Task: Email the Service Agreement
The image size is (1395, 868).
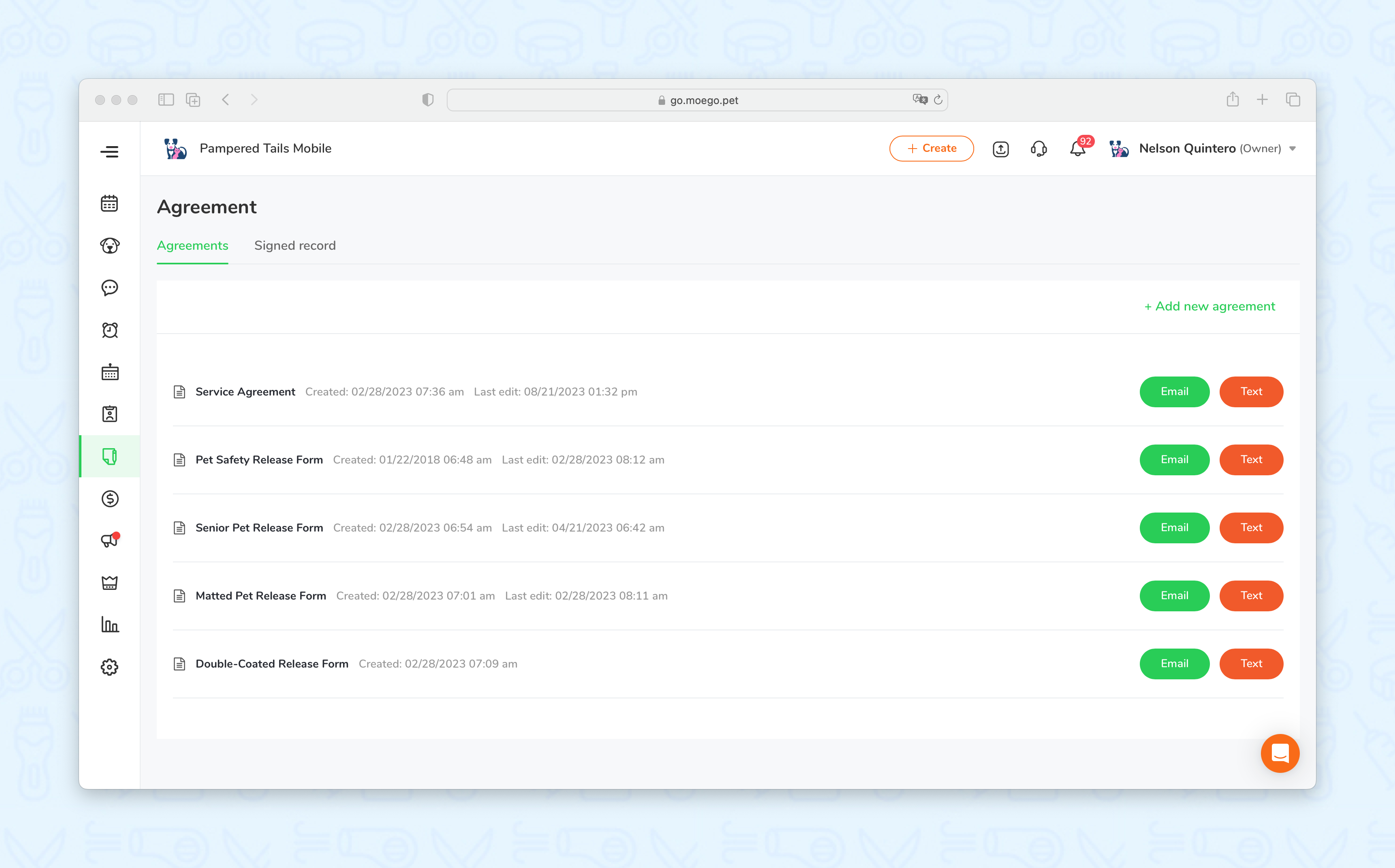Action: pyautogui.click(x=1175, y=391)
